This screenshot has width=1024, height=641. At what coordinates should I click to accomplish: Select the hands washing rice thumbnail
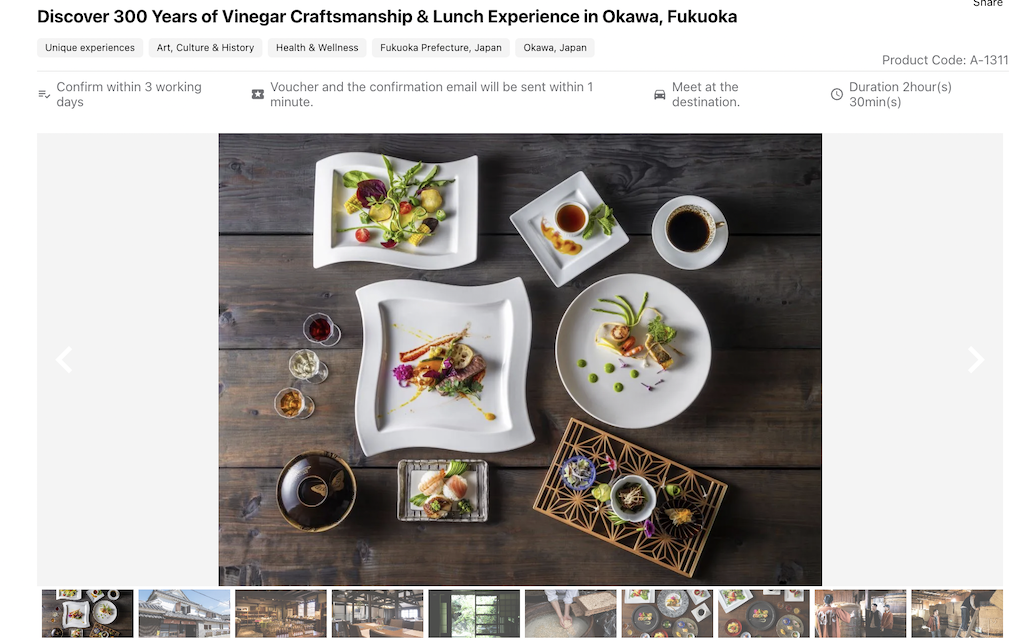(x=571, y=614)
